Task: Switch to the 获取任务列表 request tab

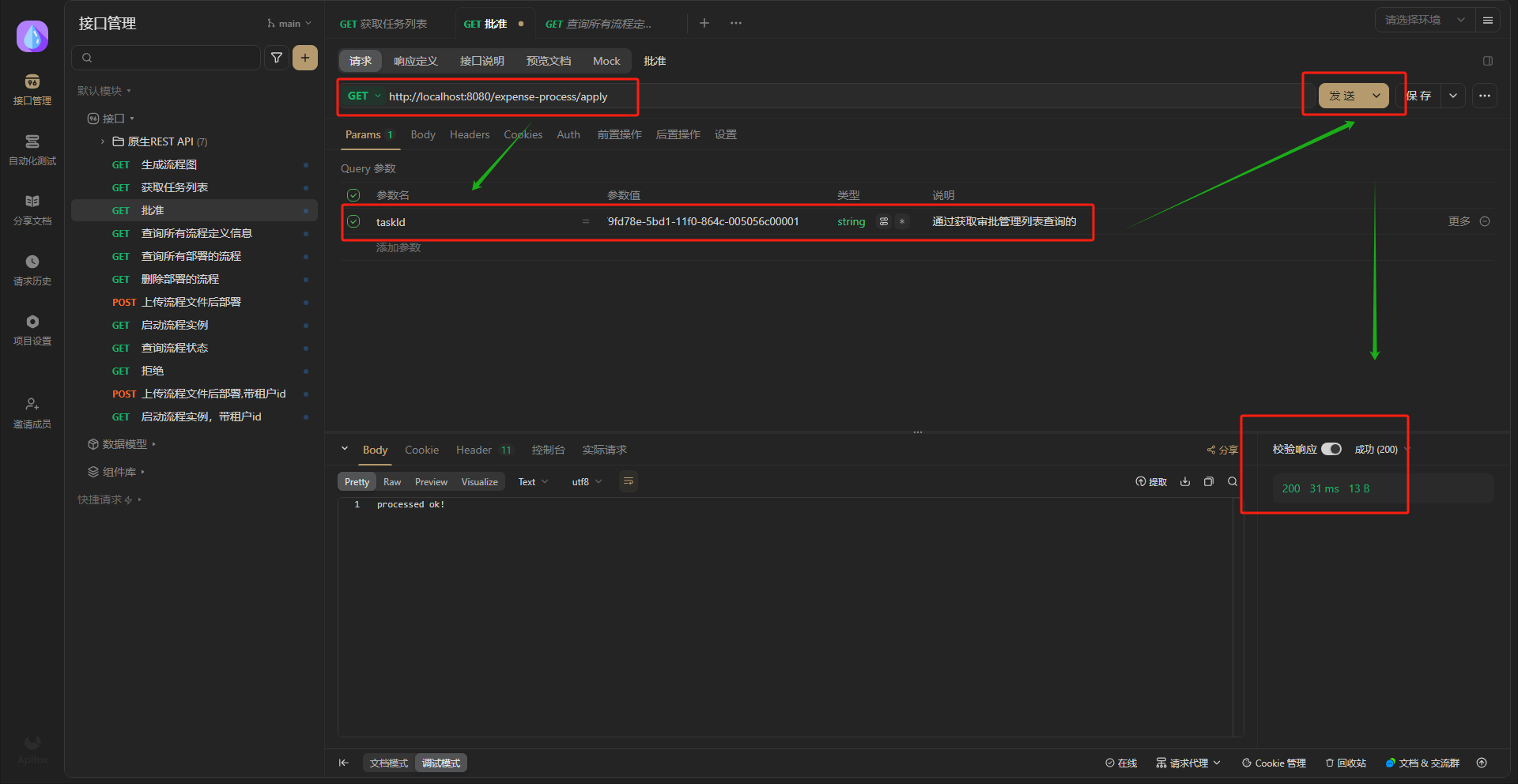Action: pos(384,24)
